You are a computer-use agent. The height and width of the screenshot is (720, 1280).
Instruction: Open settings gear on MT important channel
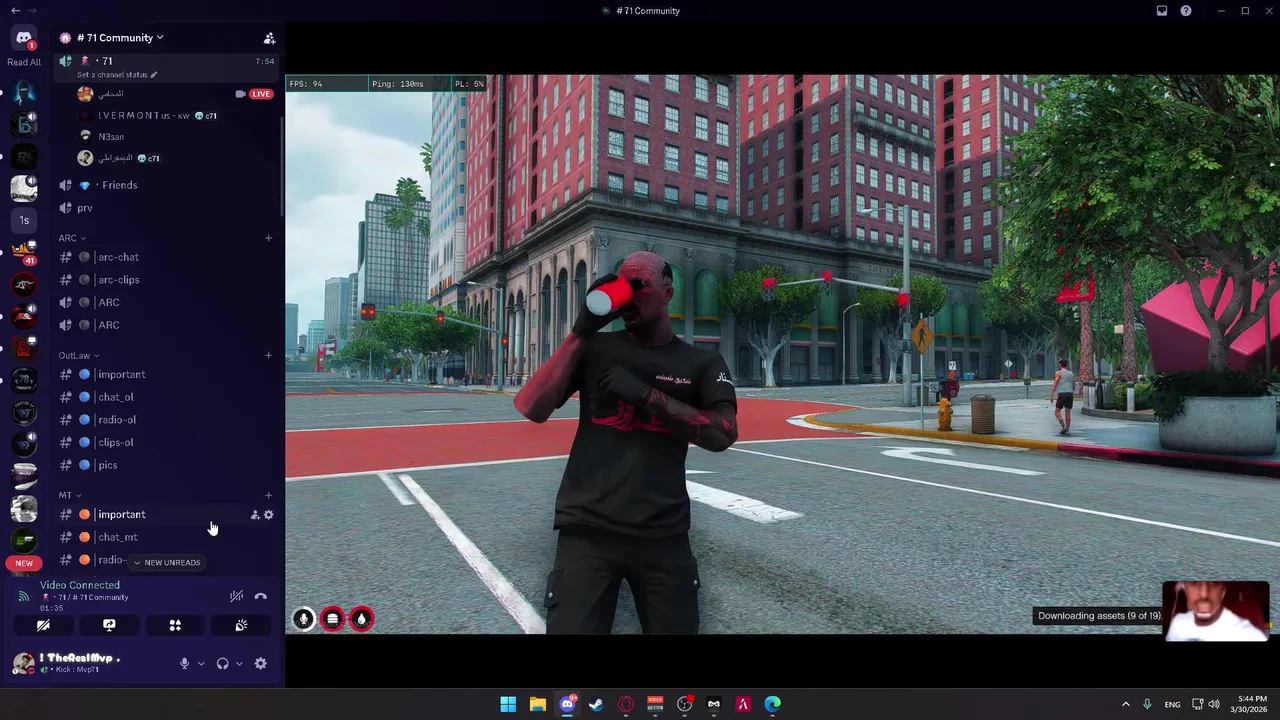tap(268, 515)
